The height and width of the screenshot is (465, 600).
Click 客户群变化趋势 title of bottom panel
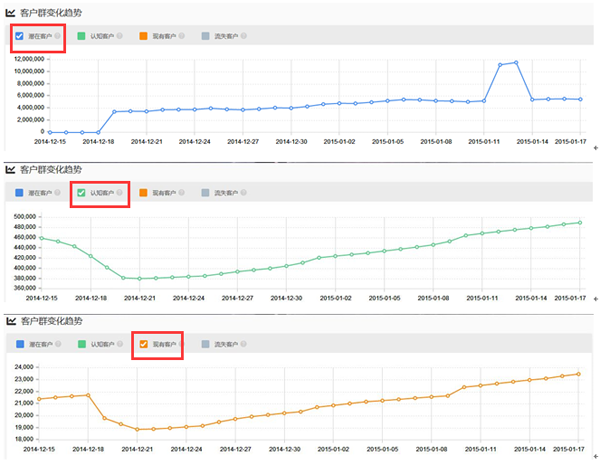pyautogui.click(x=52, y=321)
